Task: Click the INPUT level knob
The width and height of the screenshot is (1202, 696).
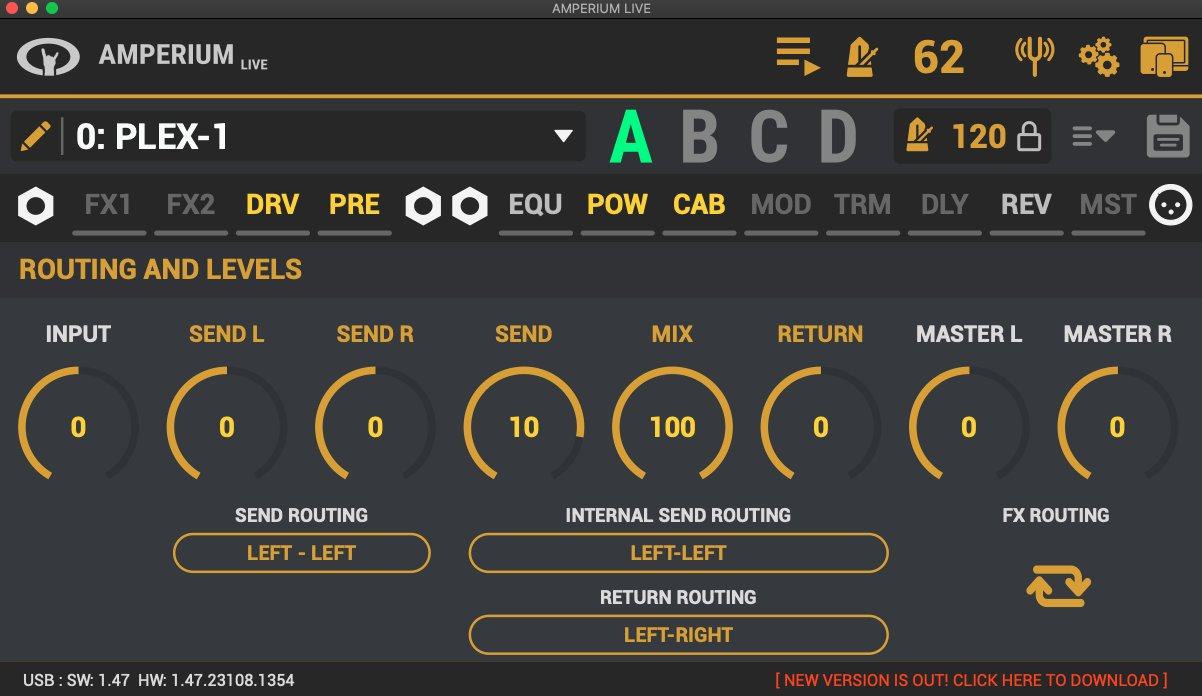Action: [x=78, y=427]
